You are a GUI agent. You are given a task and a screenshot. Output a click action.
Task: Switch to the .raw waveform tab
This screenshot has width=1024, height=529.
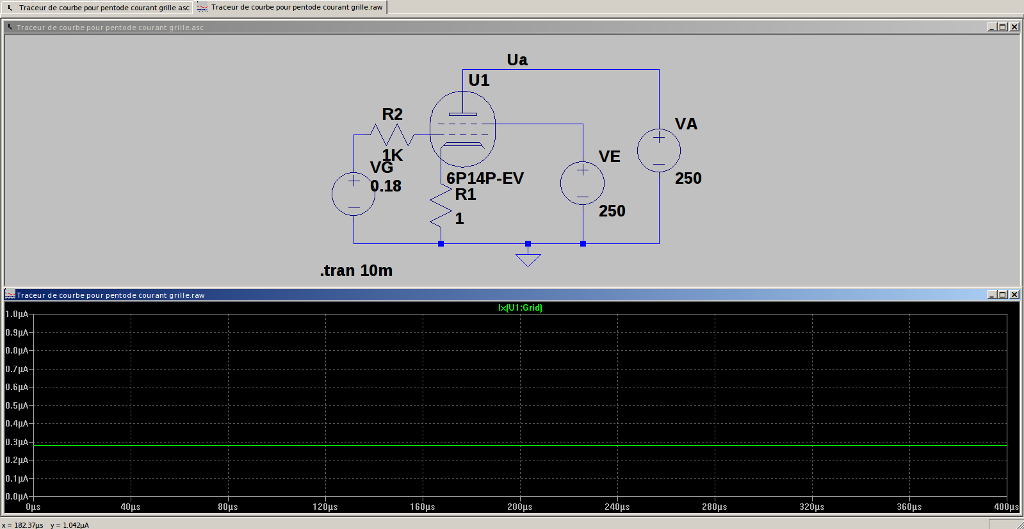(x=291, y=7)
